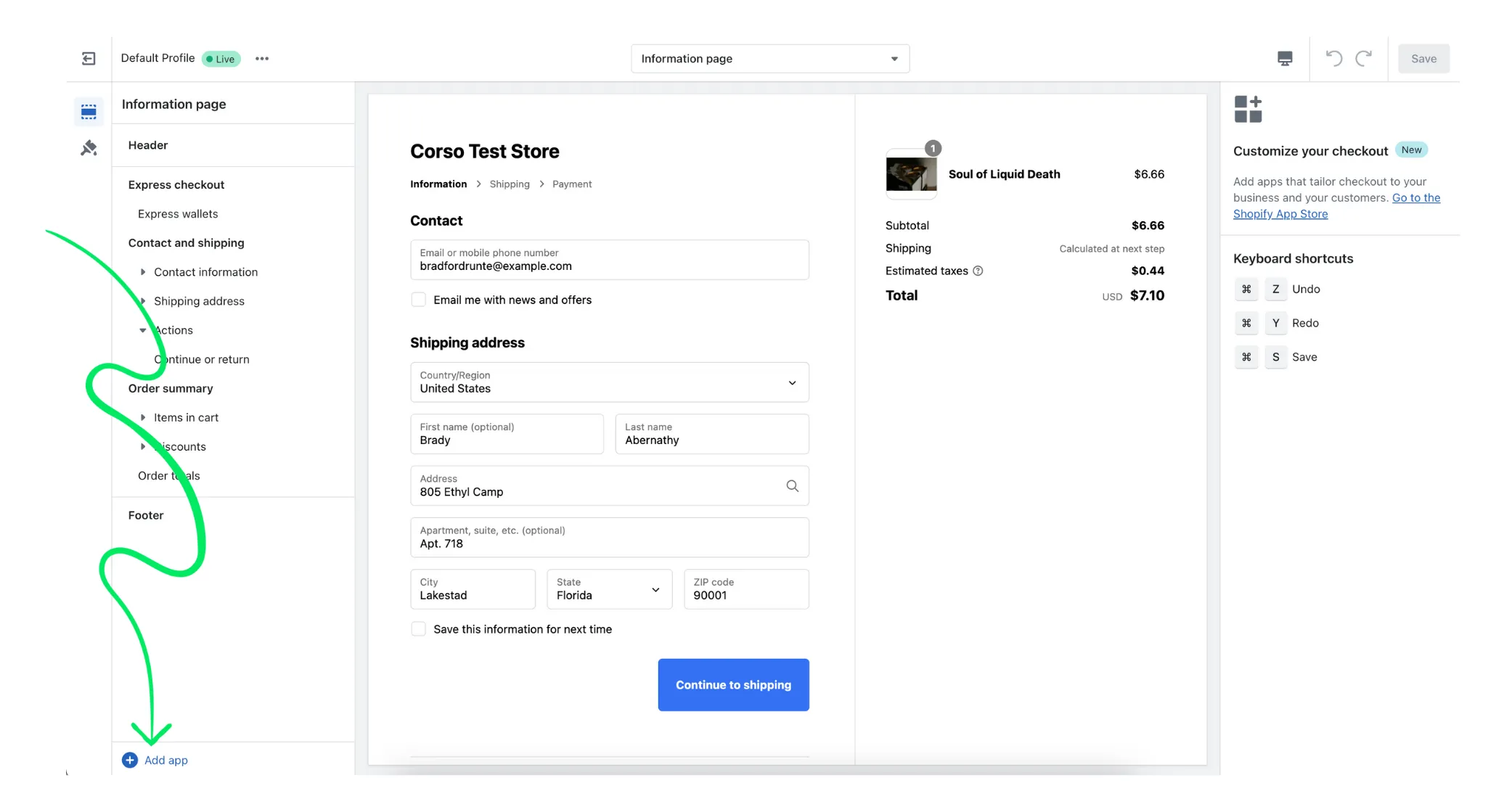Select the Payment breadcrumb step
The image size is (1496, 812).
(x=572, y=184)
